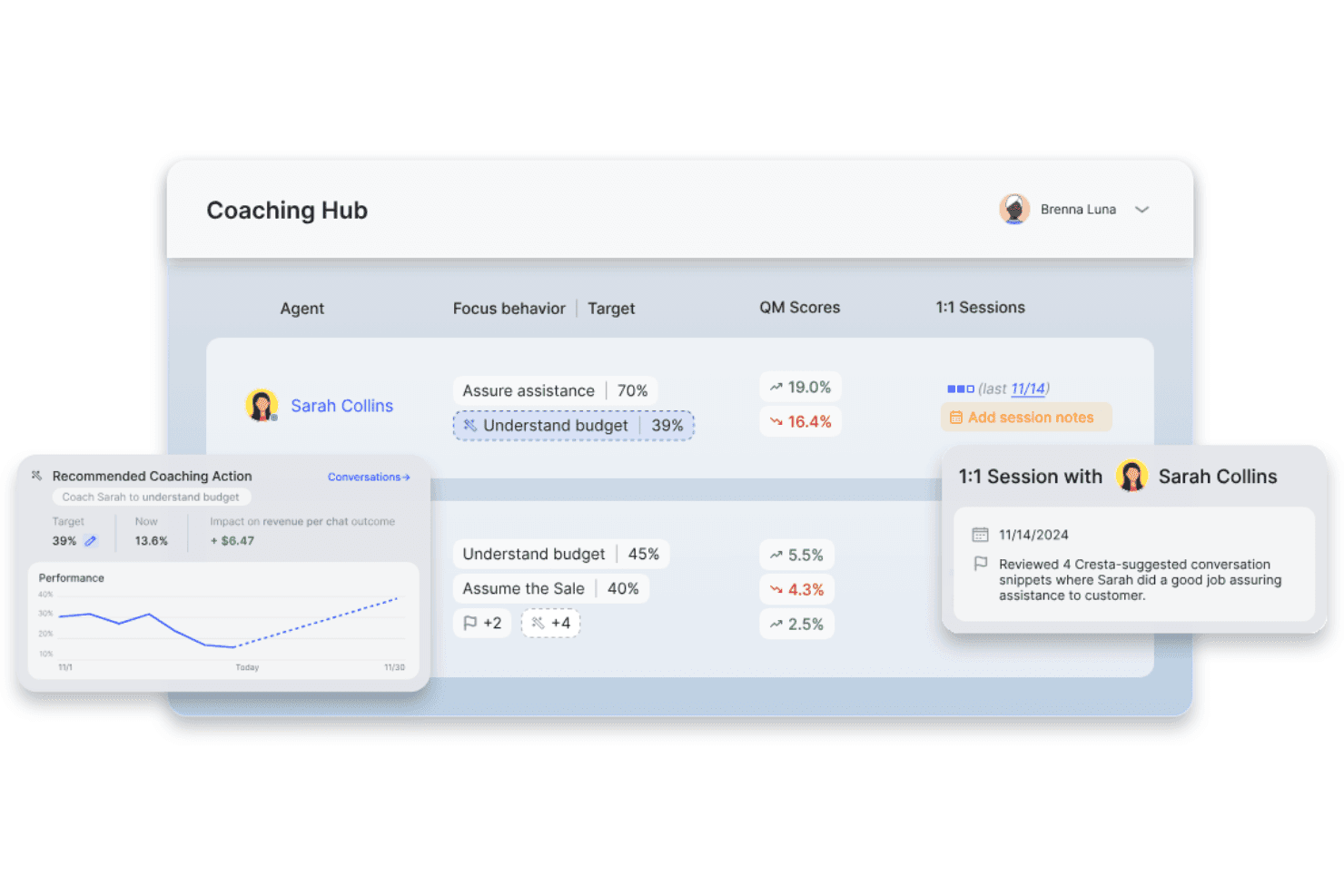This screenshot has width=1344, height=896.
Task: Sort by 1:1 Sessions column header
Action: 980,308
